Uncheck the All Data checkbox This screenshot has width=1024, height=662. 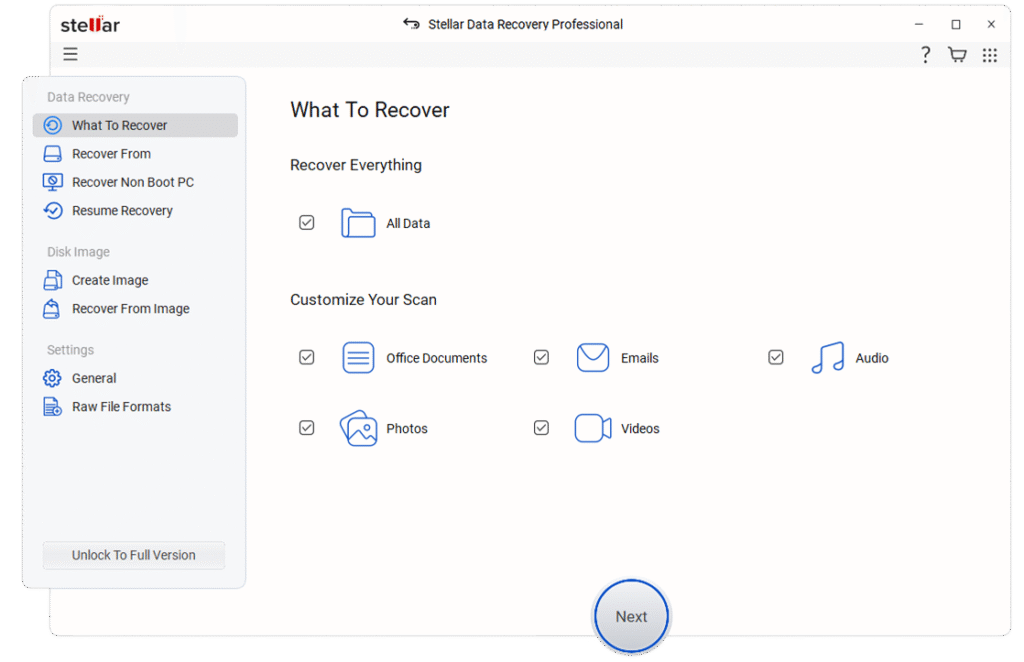307,223
